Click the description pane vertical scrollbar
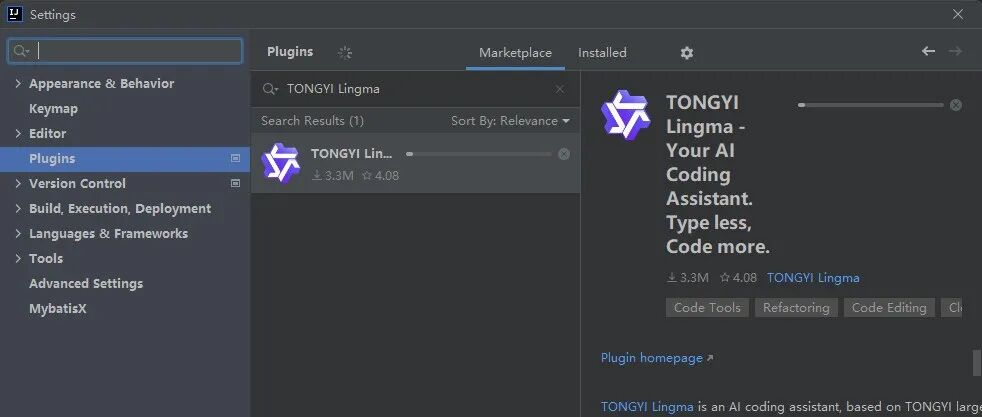 (977, 363)
